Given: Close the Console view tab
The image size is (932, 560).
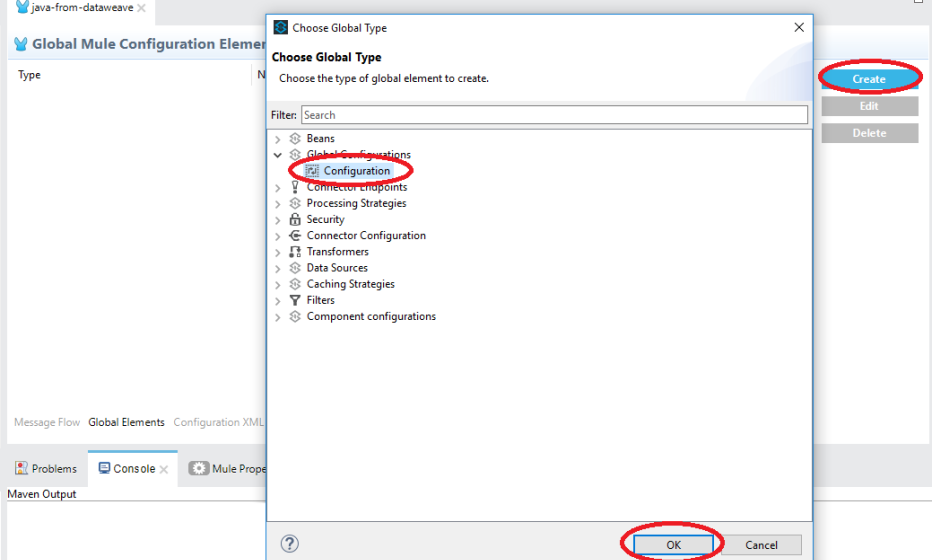Looking at the screenshot, I should tap(164, 469).
